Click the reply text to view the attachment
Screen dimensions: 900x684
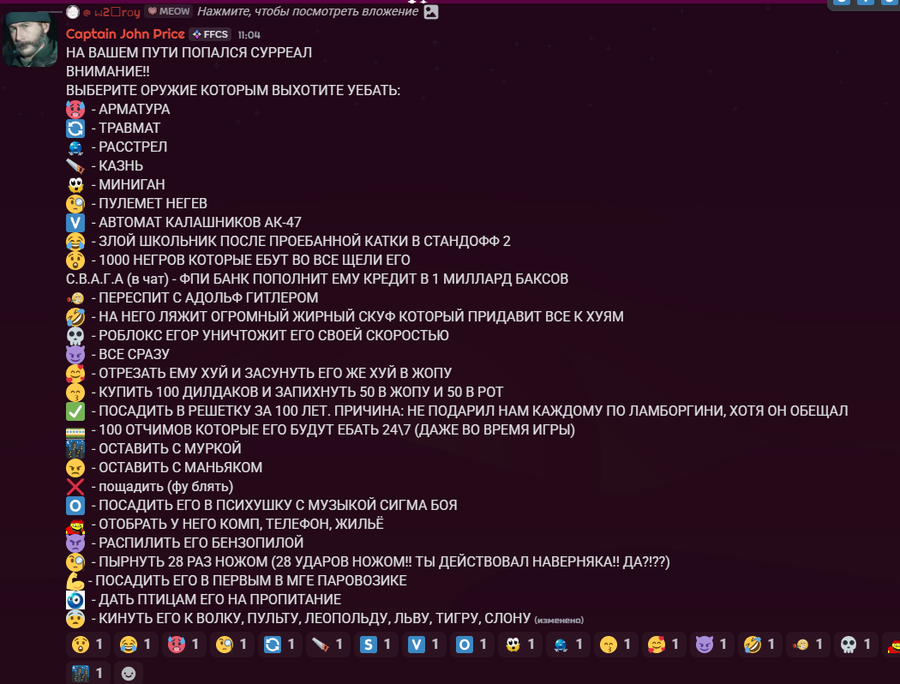point(308,11)
